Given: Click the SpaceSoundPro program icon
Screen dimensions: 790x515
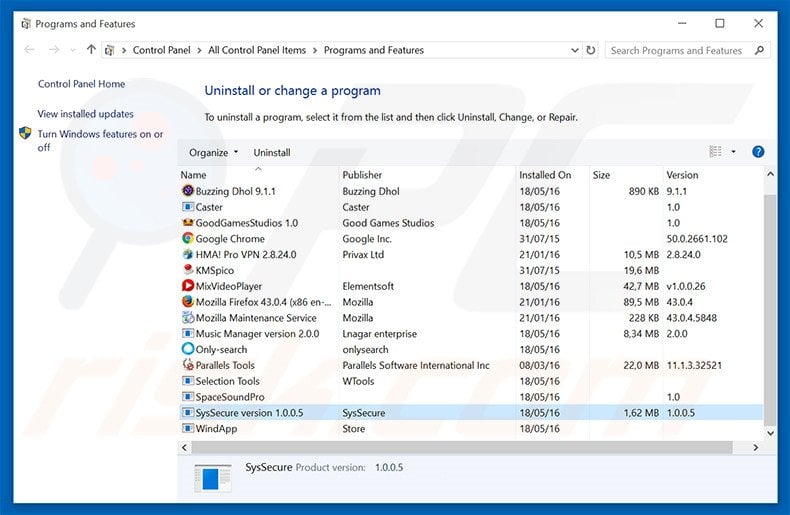Looking at the screenshot, I should coord(188,397).
